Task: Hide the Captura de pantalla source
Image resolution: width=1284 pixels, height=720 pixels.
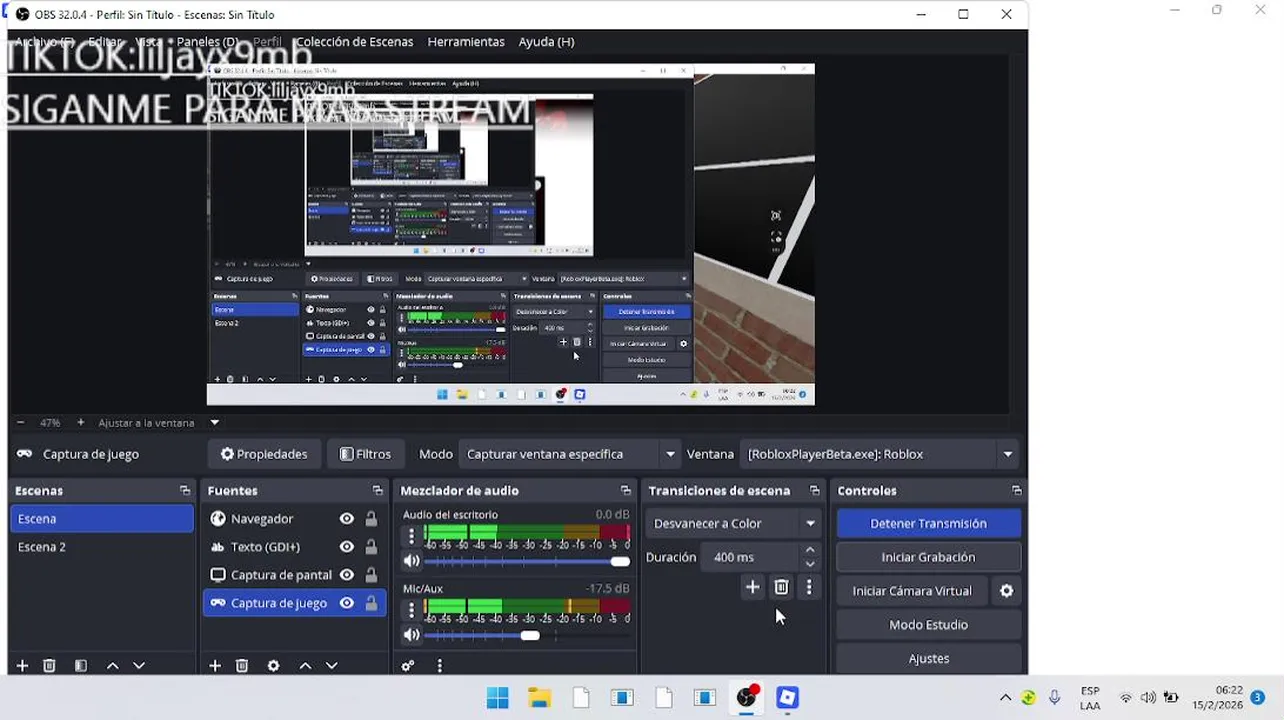Action: pos(347,575)
